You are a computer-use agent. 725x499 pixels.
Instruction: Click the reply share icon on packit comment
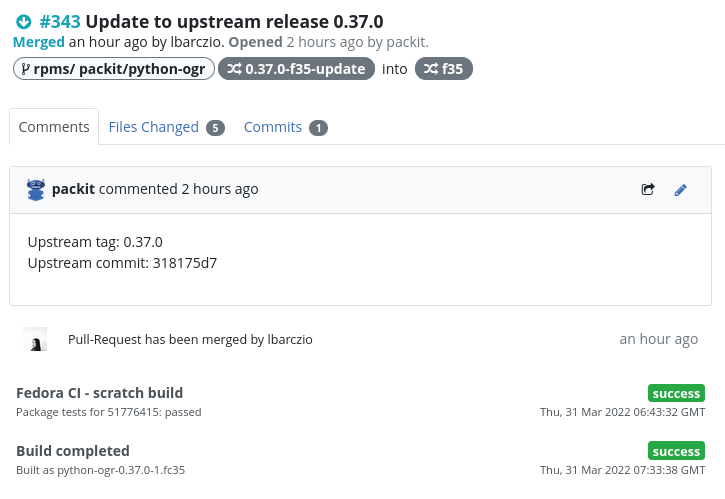(648, 189)
